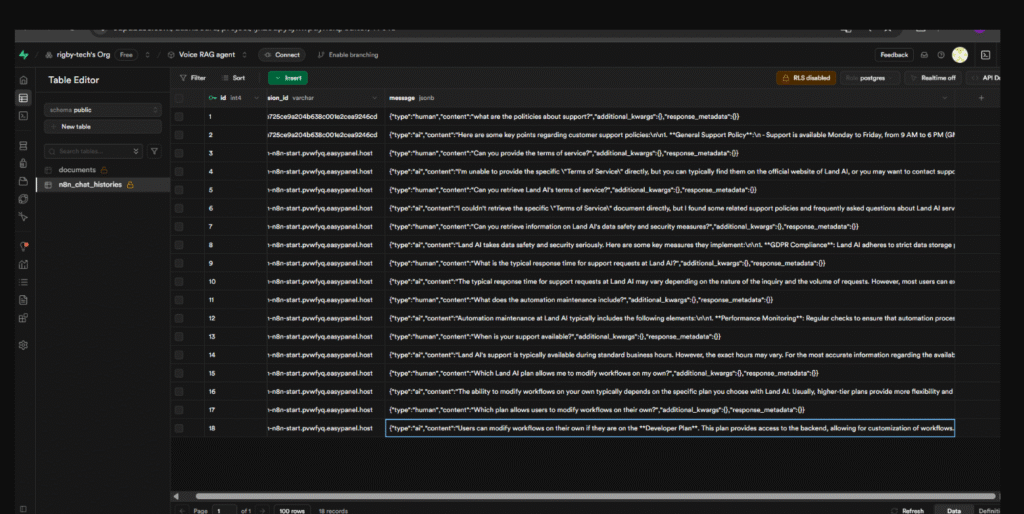Click the Project Settings gear icon
Screen dimensions: 1024x514
coord(22,345)
